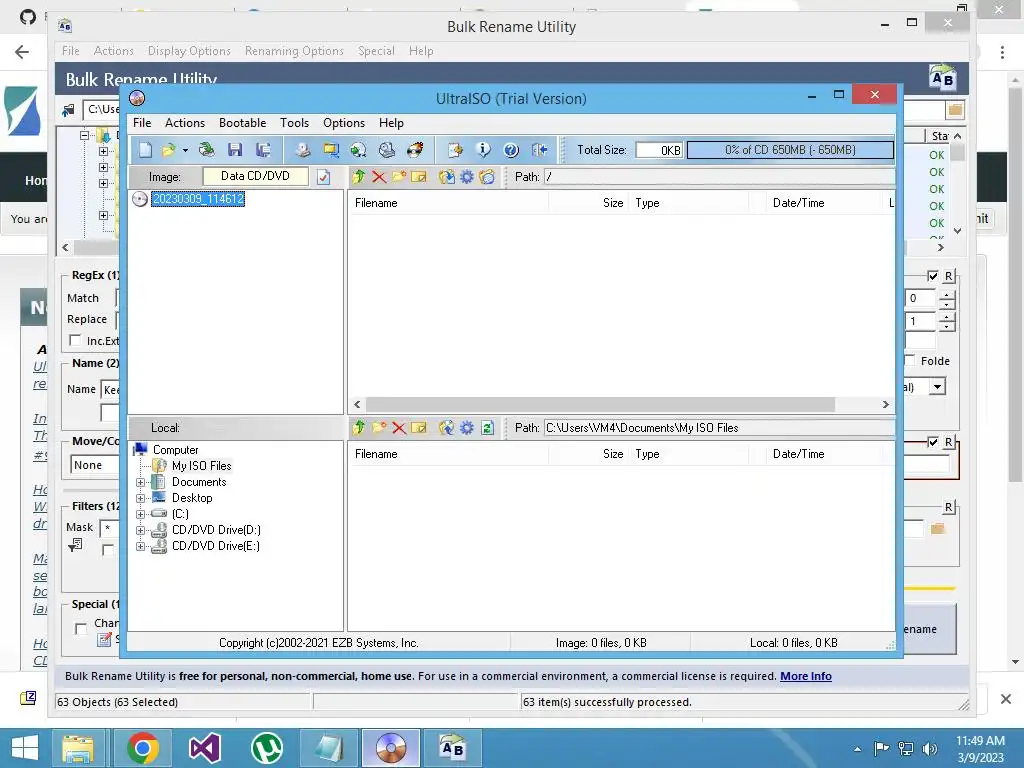Click the Rename icon in Local toolbar
The width and height of the screenshot is (1024, 768).
click(x=419, y=428)
